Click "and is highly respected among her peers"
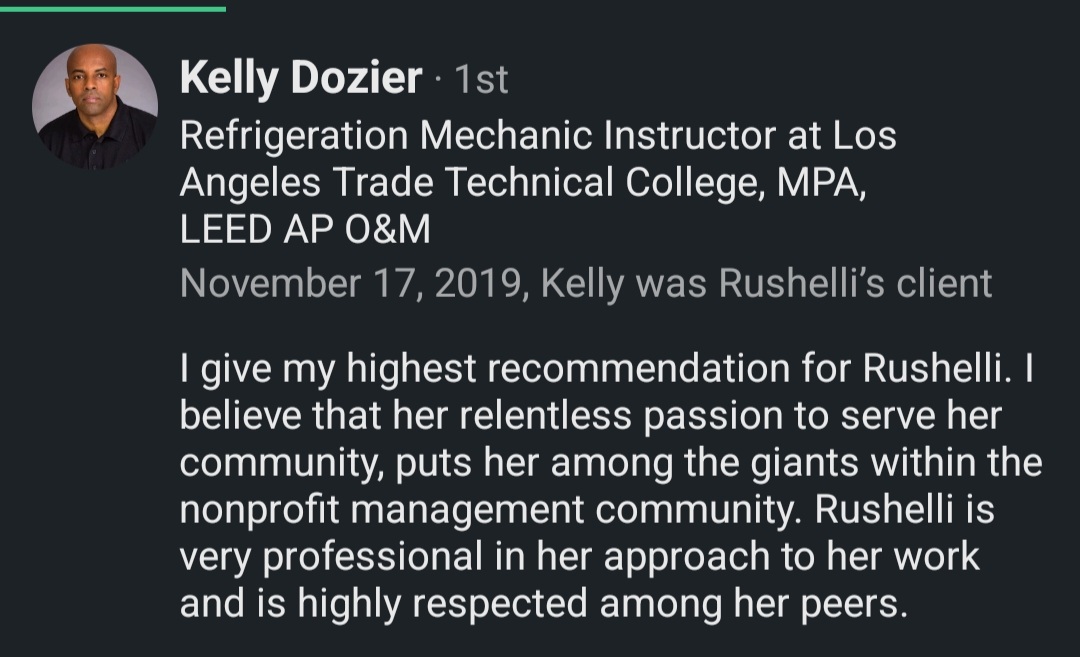 (543, 603)
